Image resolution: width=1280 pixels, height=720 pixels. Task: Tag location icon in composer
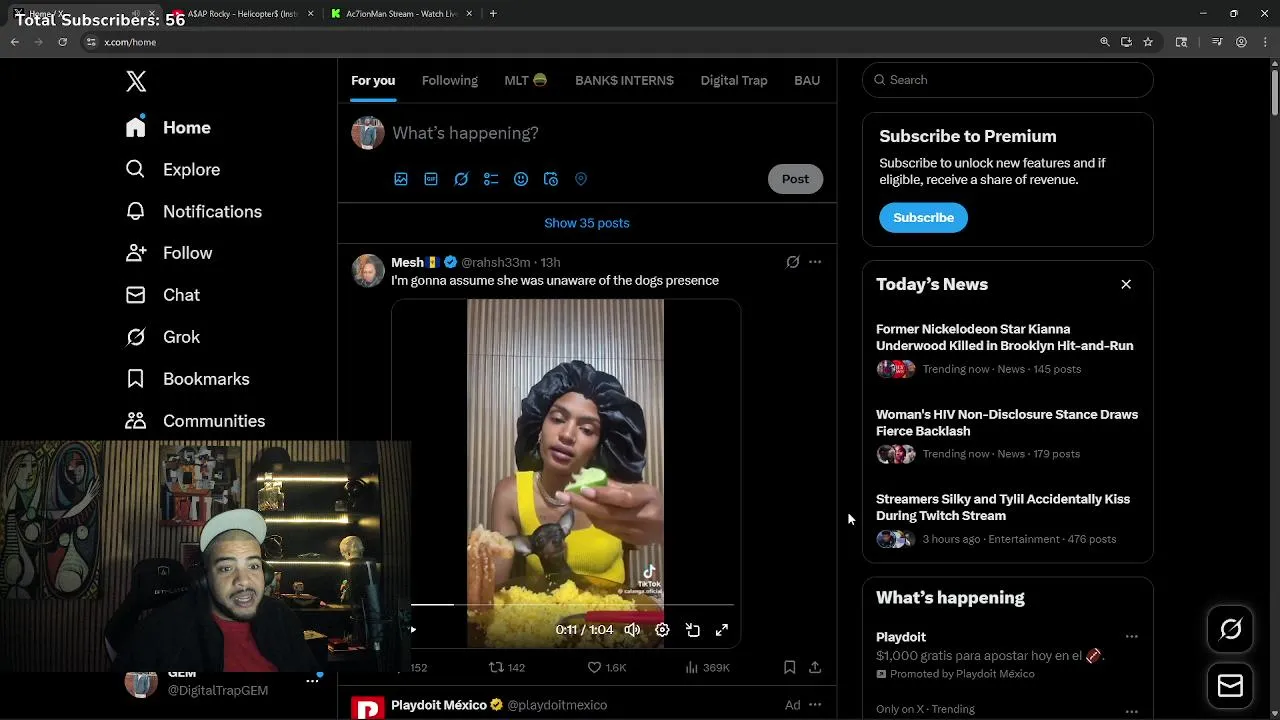click(581, 179)
